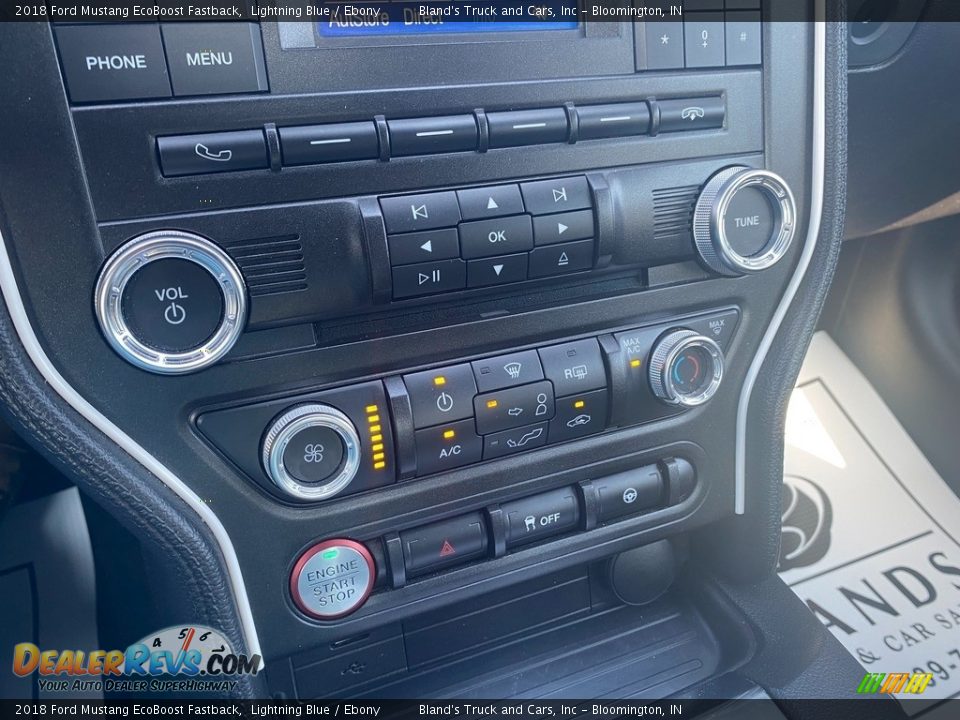960x720 pixels.
Task: Tap the pound sign keypad key
Action: [743, 37]
